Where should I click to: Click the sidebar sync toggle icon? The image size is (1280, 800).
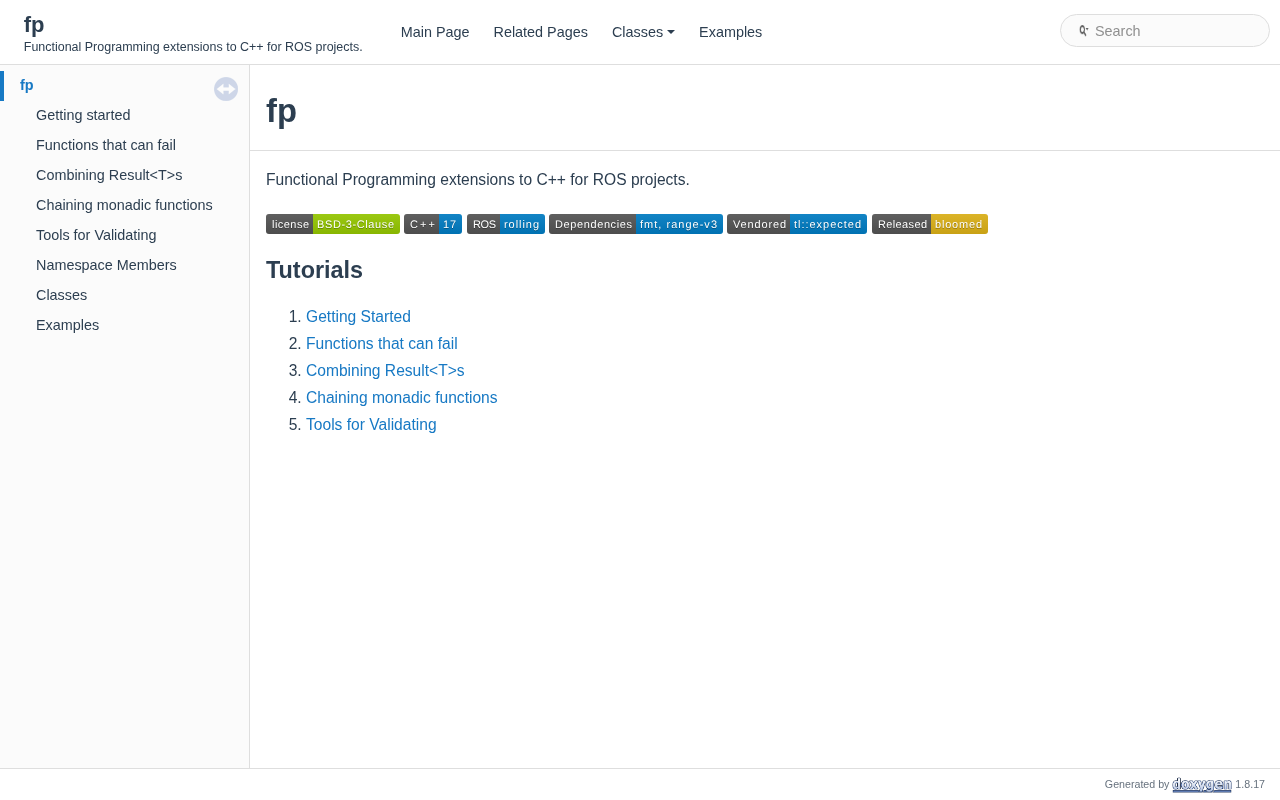(x=226, y=89)
